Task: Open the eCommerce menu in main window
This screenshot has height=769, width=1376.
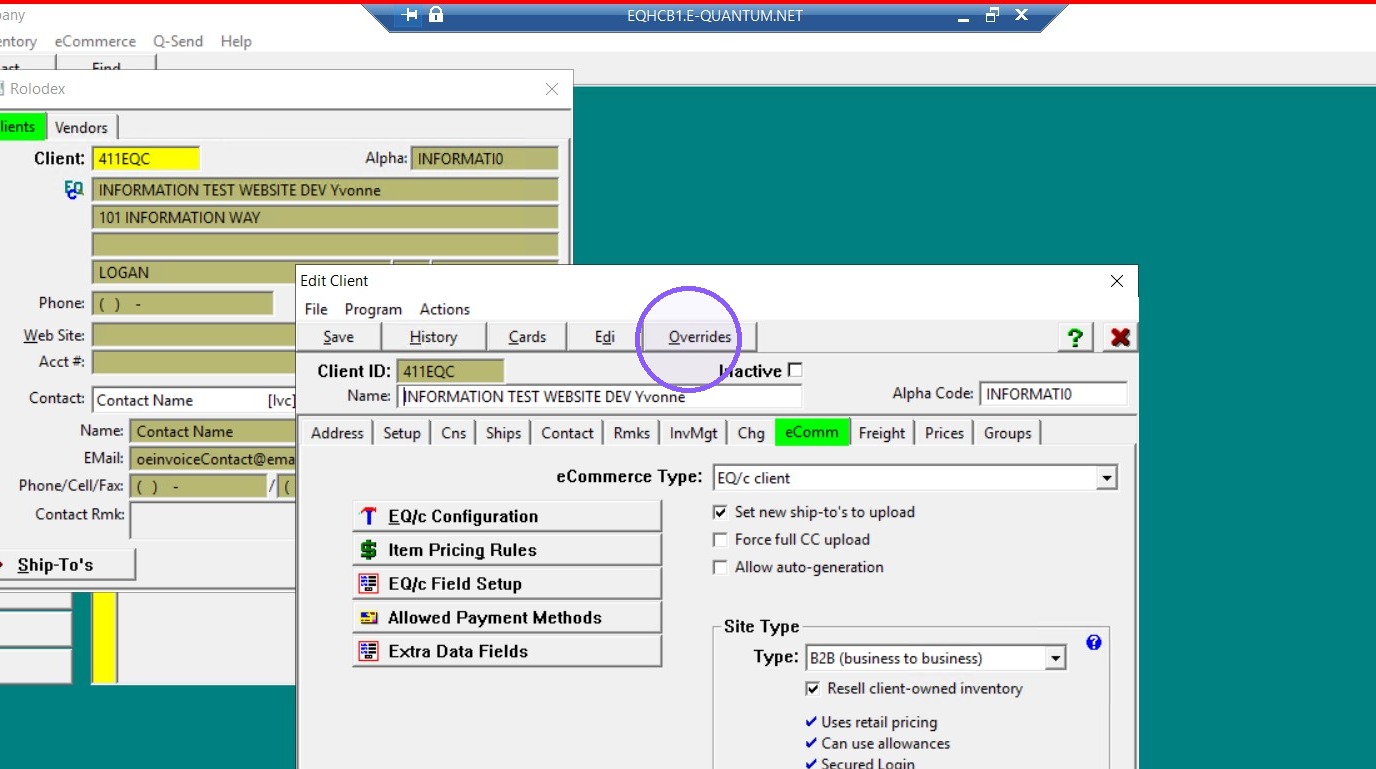Action: tap(95, 42)
